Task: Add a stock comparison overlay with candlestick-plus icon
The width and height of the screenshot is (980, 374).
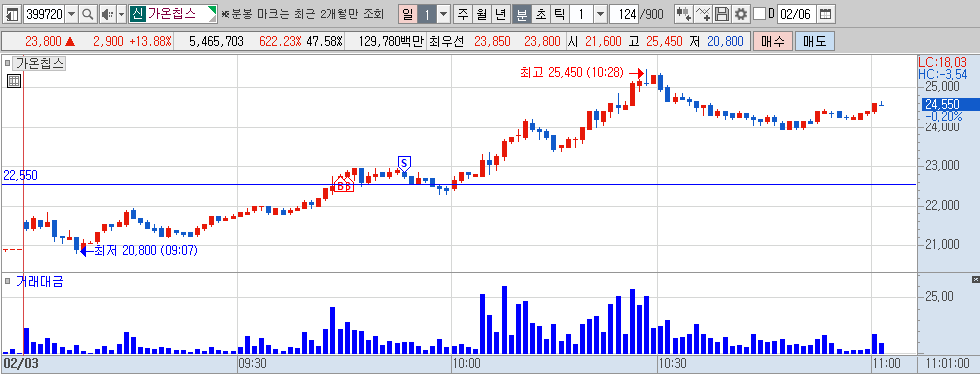Action: (684, 13)
